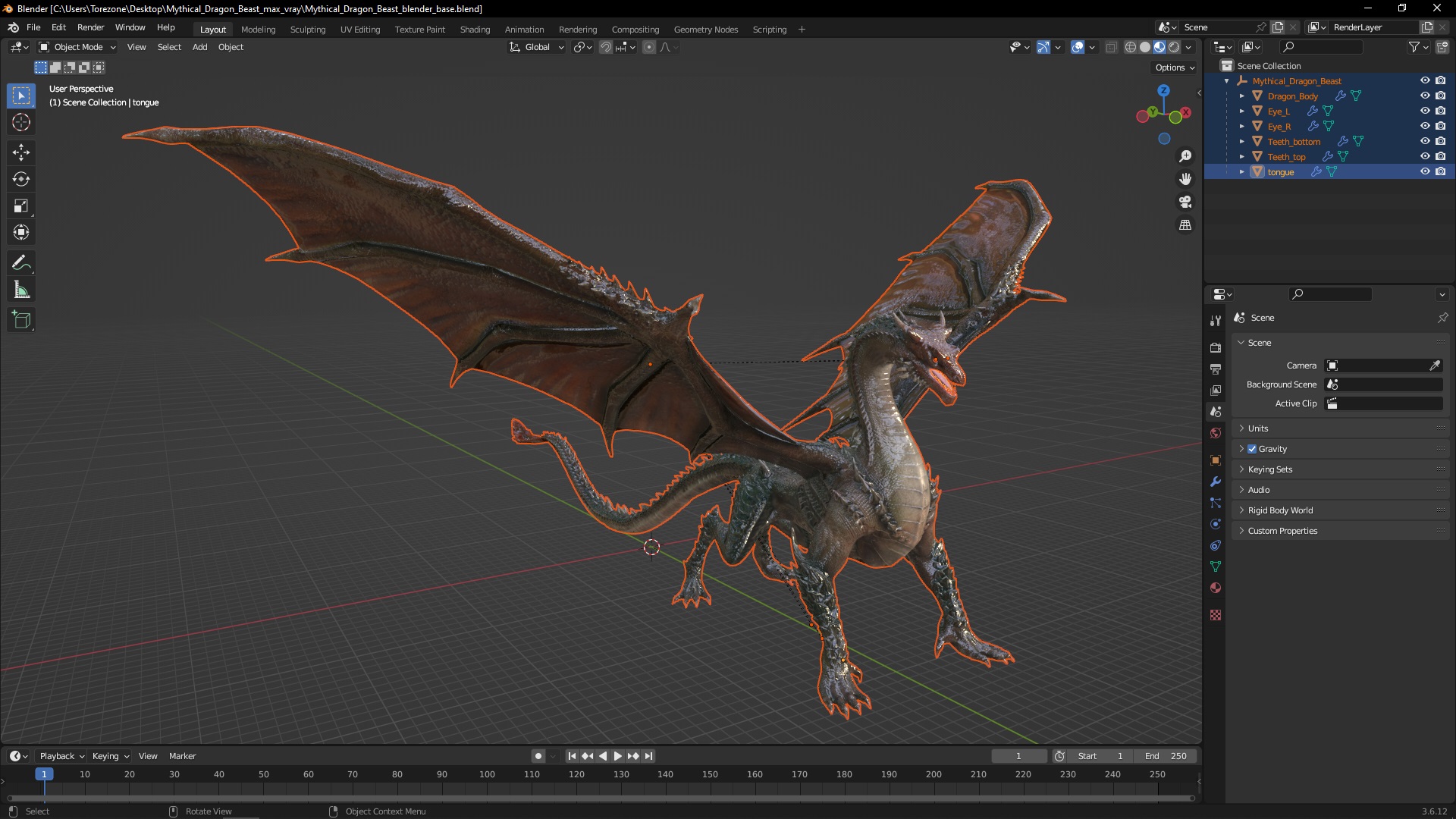Screen dimensions: 1456x819
Task: Open the Modifiers properties tab
Action: pos(1216,482)
